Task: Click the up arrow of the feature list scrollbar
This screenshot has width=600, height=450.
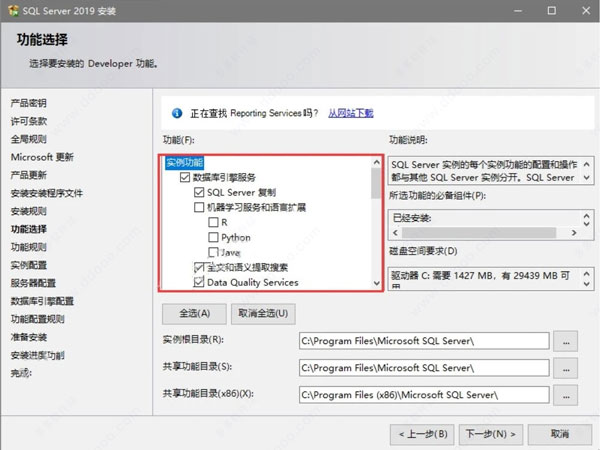Action: pos(377,162)
